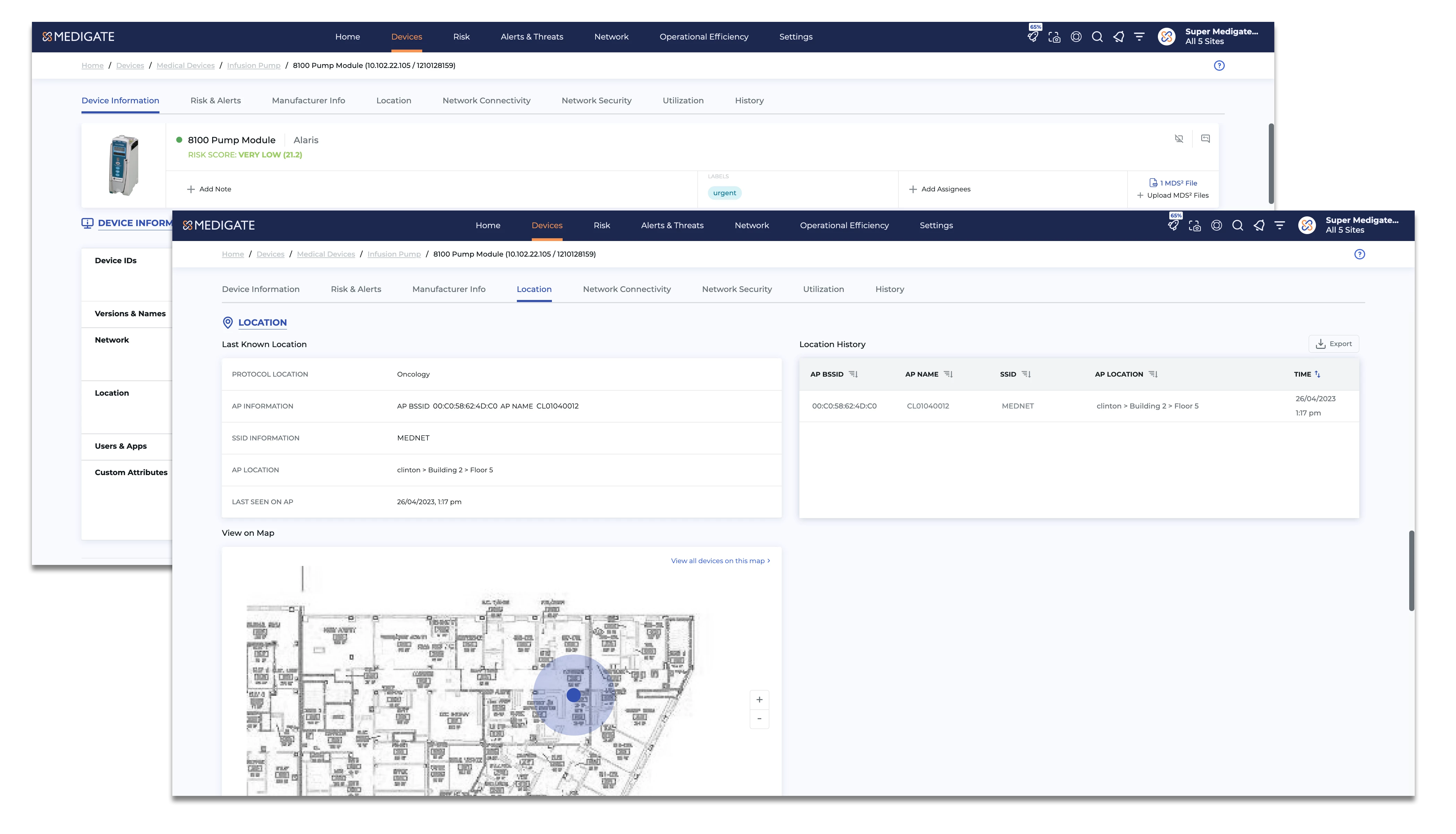Image resolution: width=1456 pixels, height=834 pixels.
Task: Click the Infusion Pump breadcrumb link
Action: click(394, 254)
